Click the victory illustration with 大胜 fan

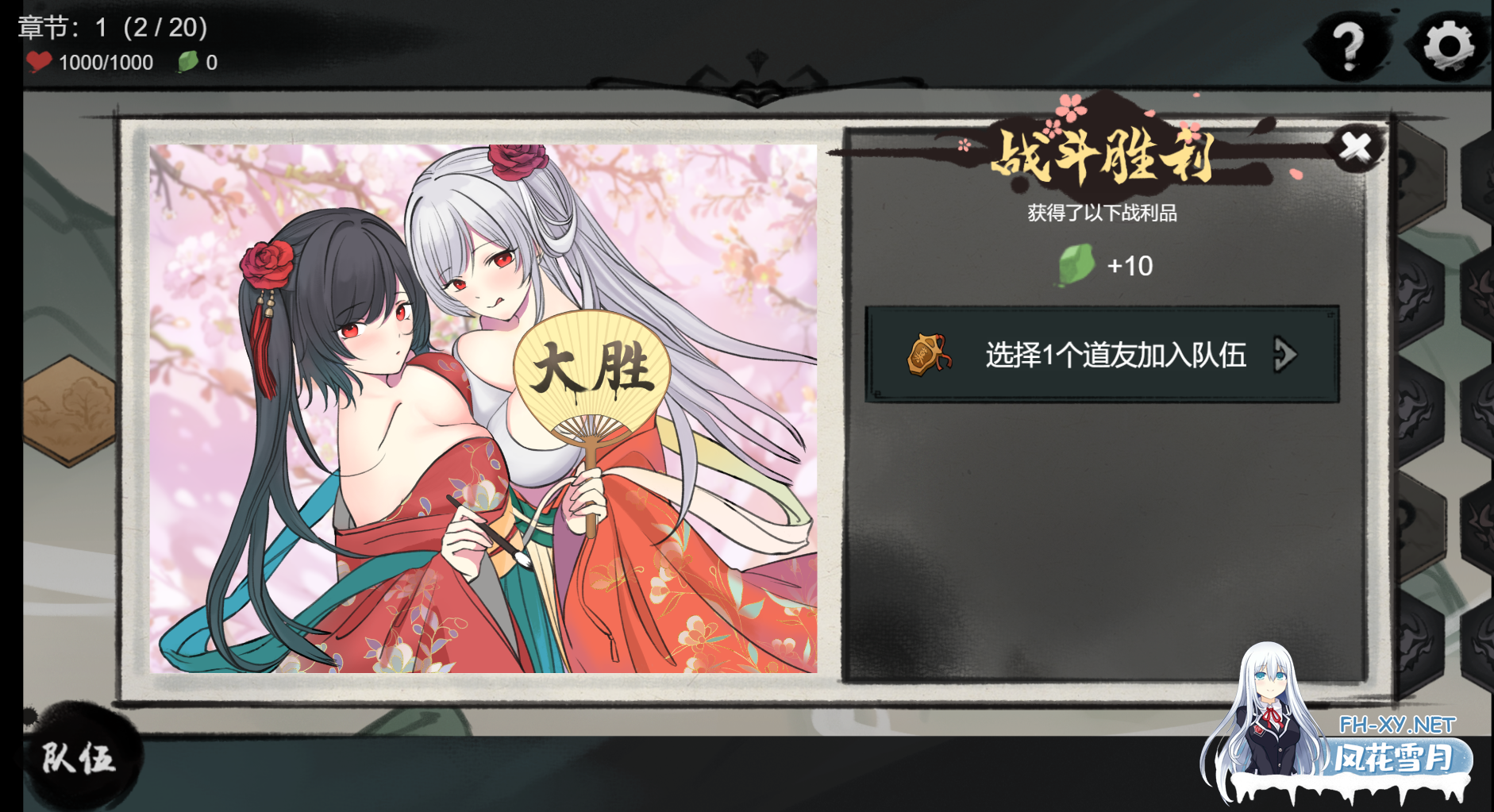pos(483,409)
